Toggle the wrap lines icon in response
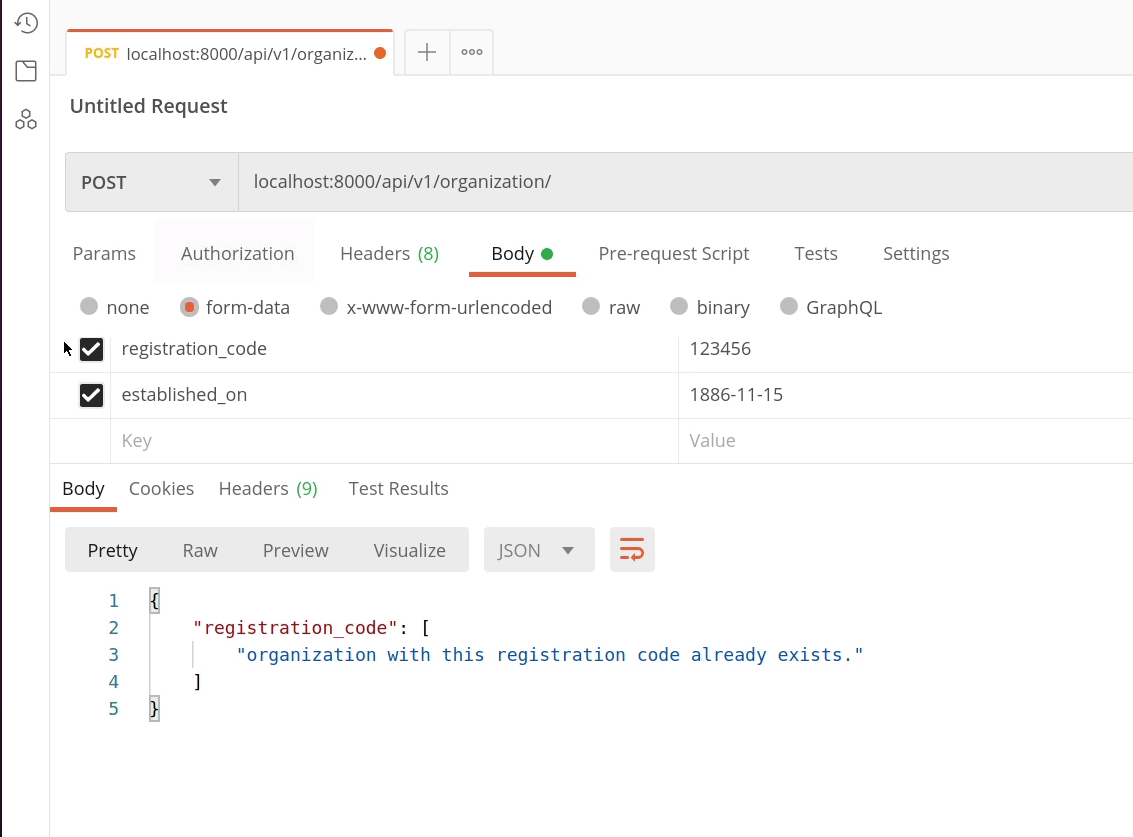This screenshot has height=837, width=1133. [x=632, y=550]
